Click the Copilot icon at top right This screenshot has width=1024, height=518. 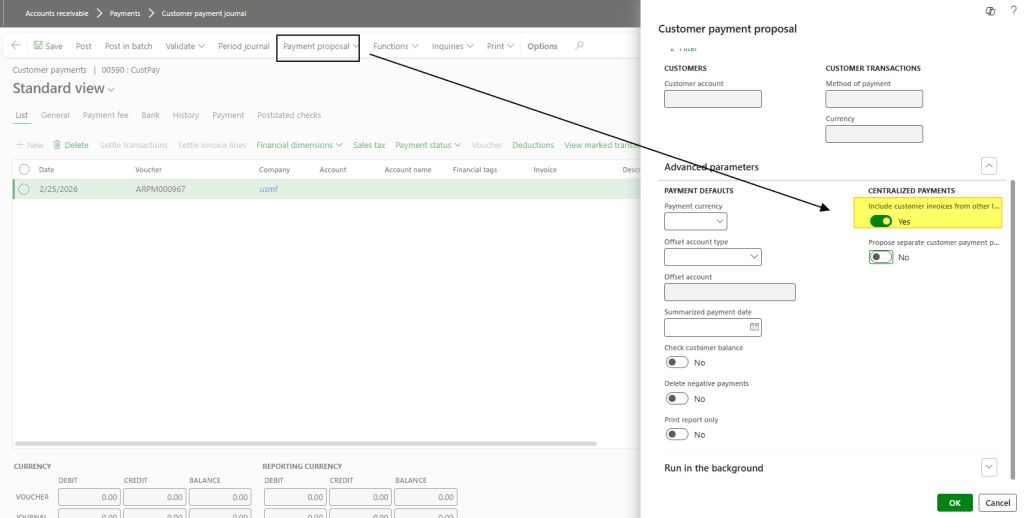click(990, 9)
